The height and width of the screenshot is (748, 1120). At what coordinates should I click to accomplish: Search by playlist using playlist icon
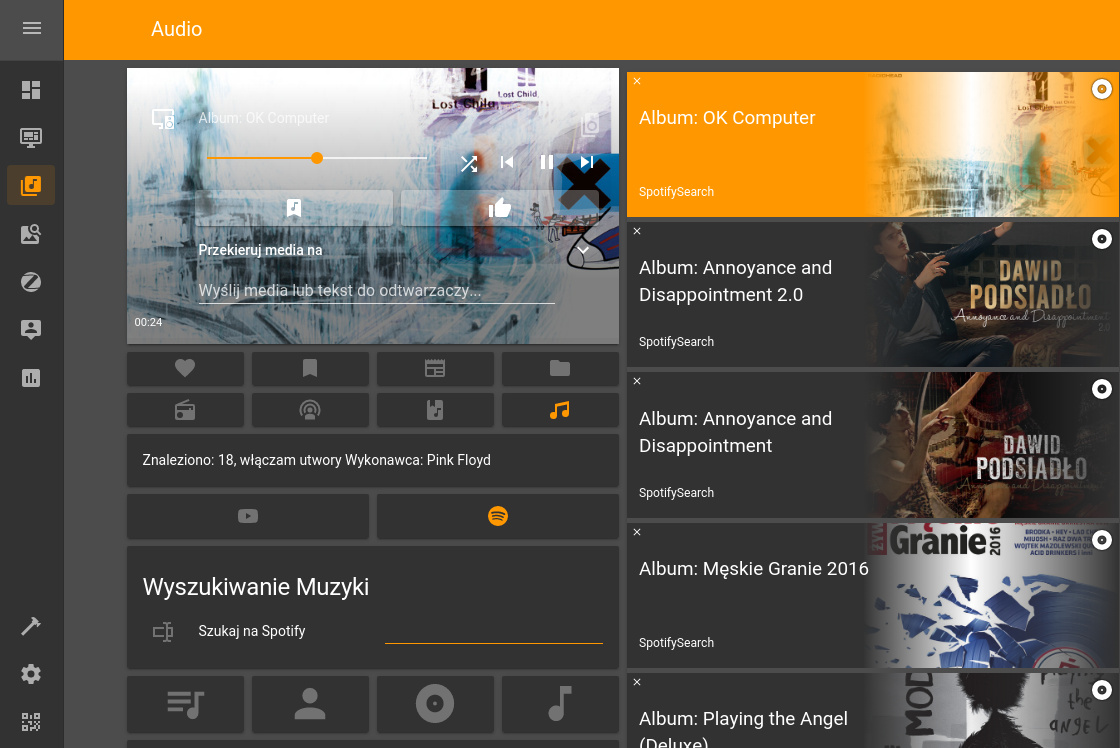pos(185,704)
